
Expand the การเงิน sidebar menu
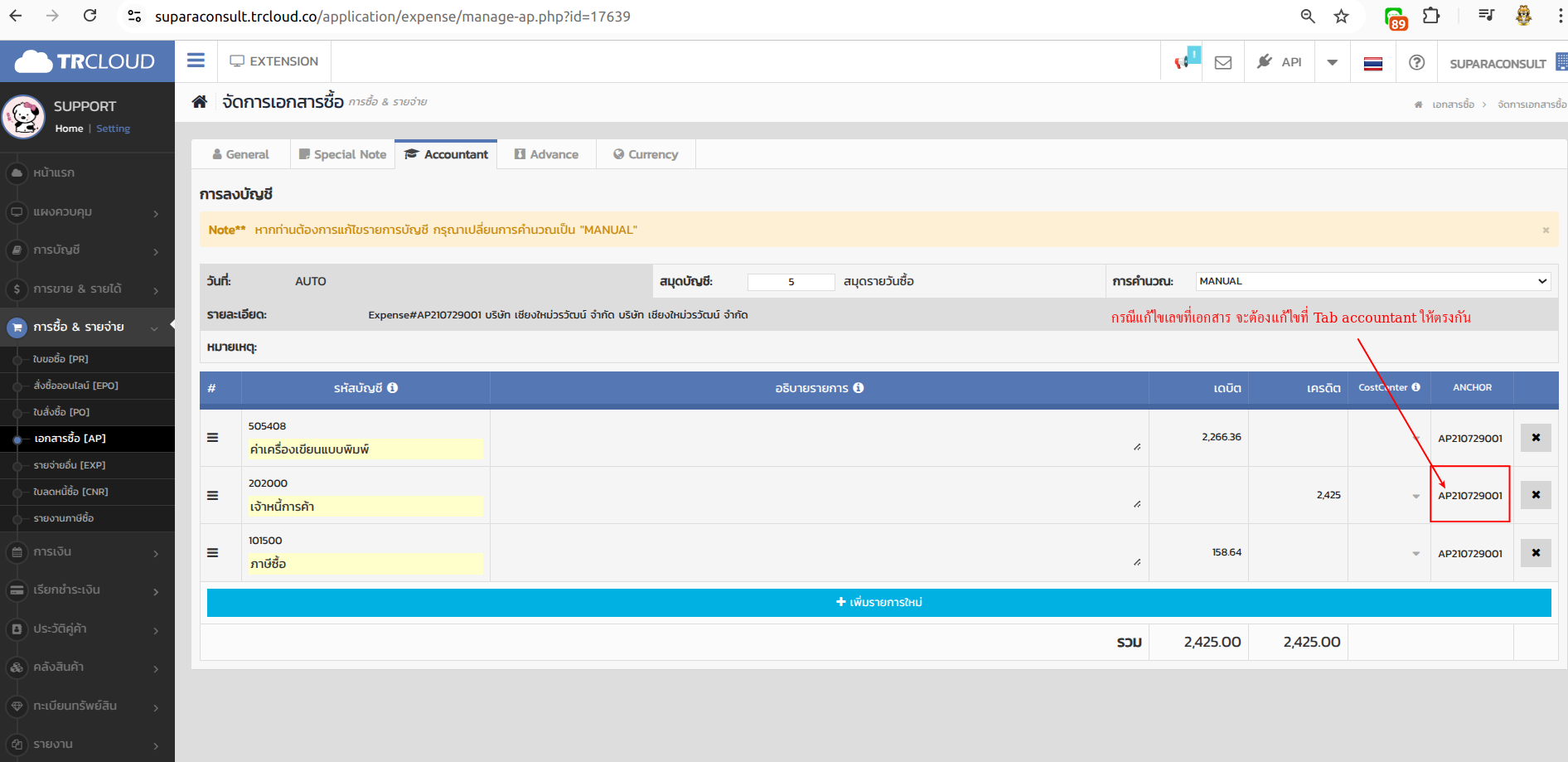pos(87,551)
